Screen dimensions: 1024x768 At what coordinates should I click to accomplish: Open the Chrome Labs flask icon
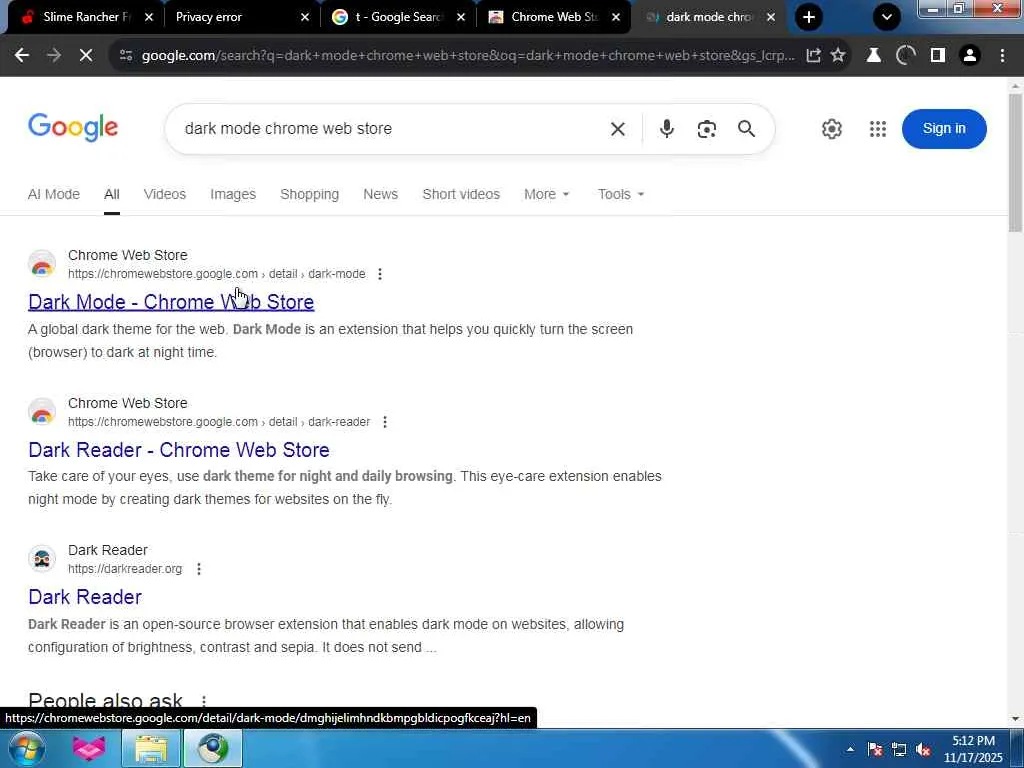click(x=873, y=56)
